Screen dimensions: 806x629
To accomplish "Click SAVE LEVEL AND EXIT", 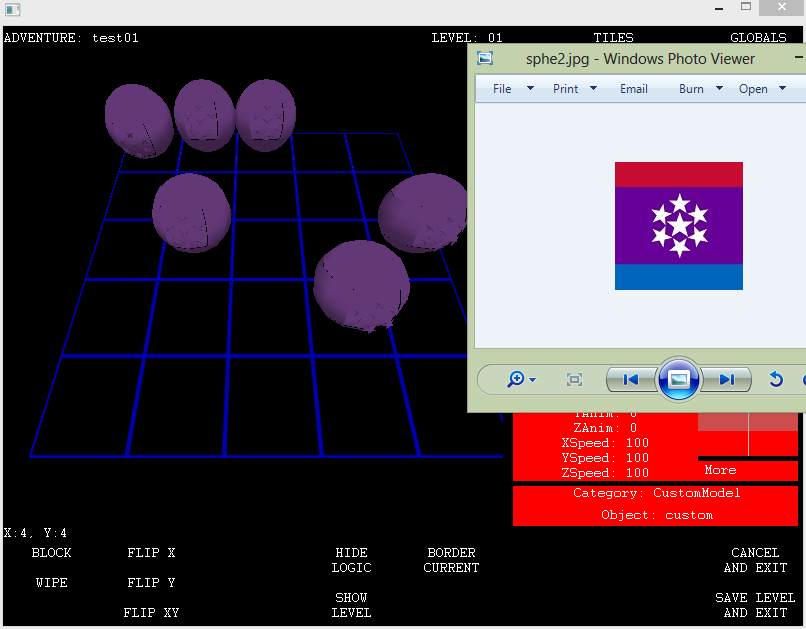I will click(755, 605).
